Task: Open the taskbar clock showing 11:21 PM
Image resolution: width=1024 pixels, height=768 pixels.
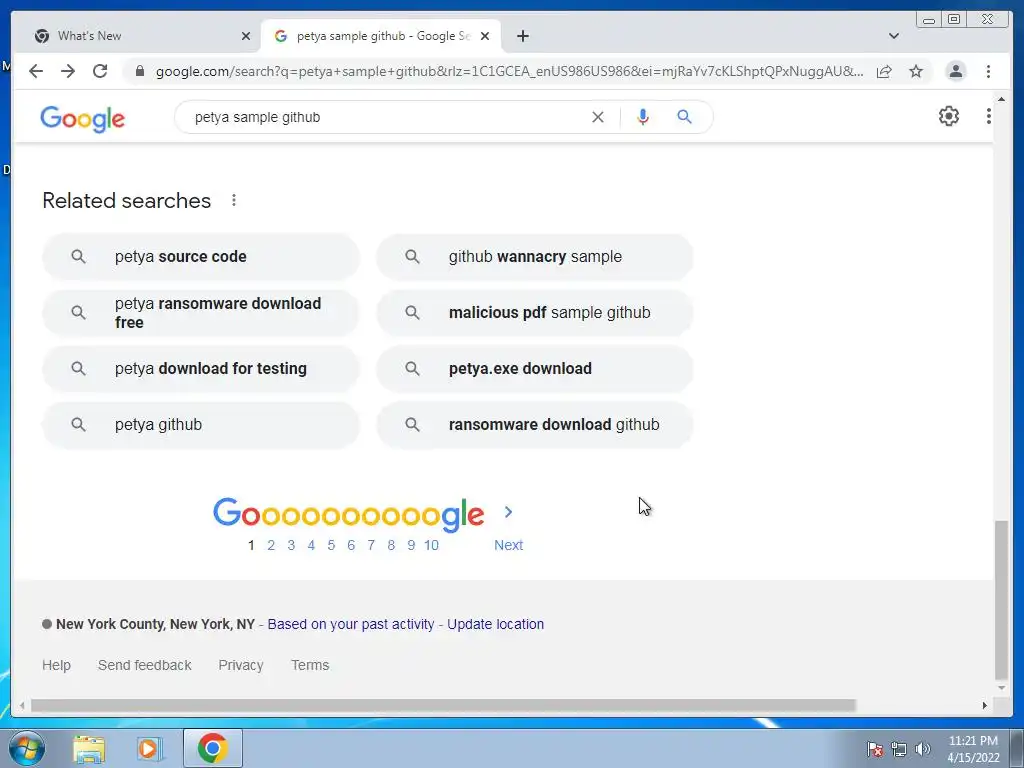Action: pyautogui.click(x=973, y=749)
